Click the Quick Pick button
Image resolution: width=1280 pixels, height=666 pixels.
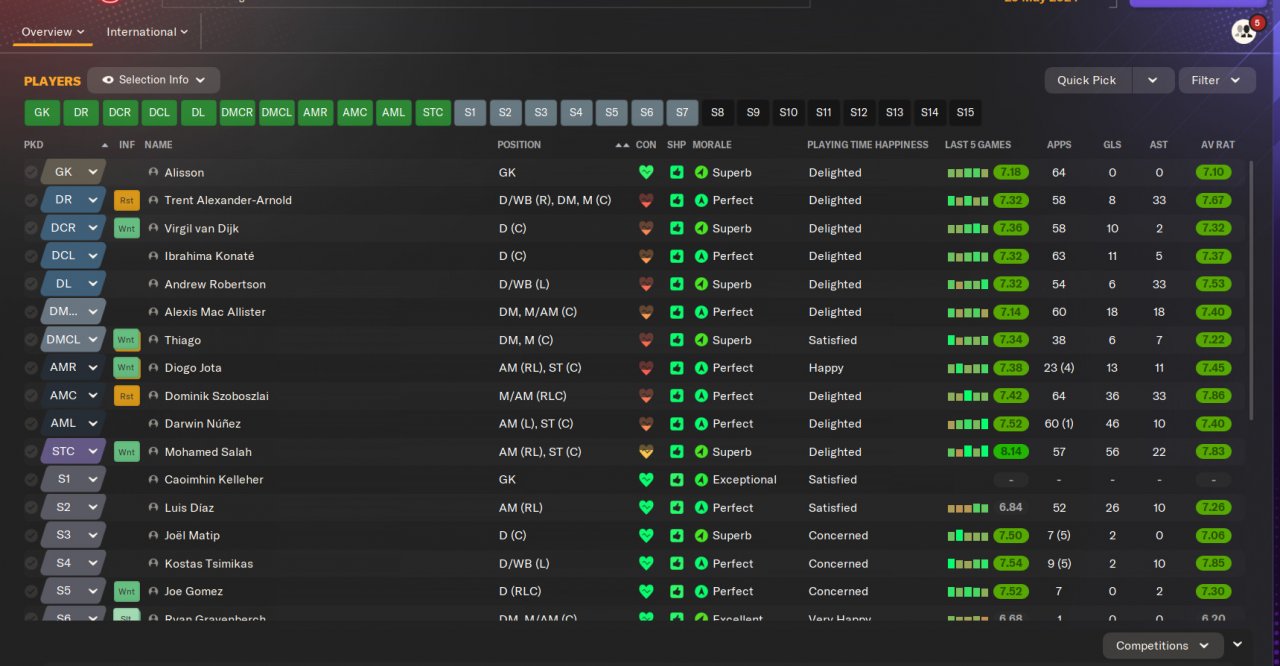point(1088,80)
